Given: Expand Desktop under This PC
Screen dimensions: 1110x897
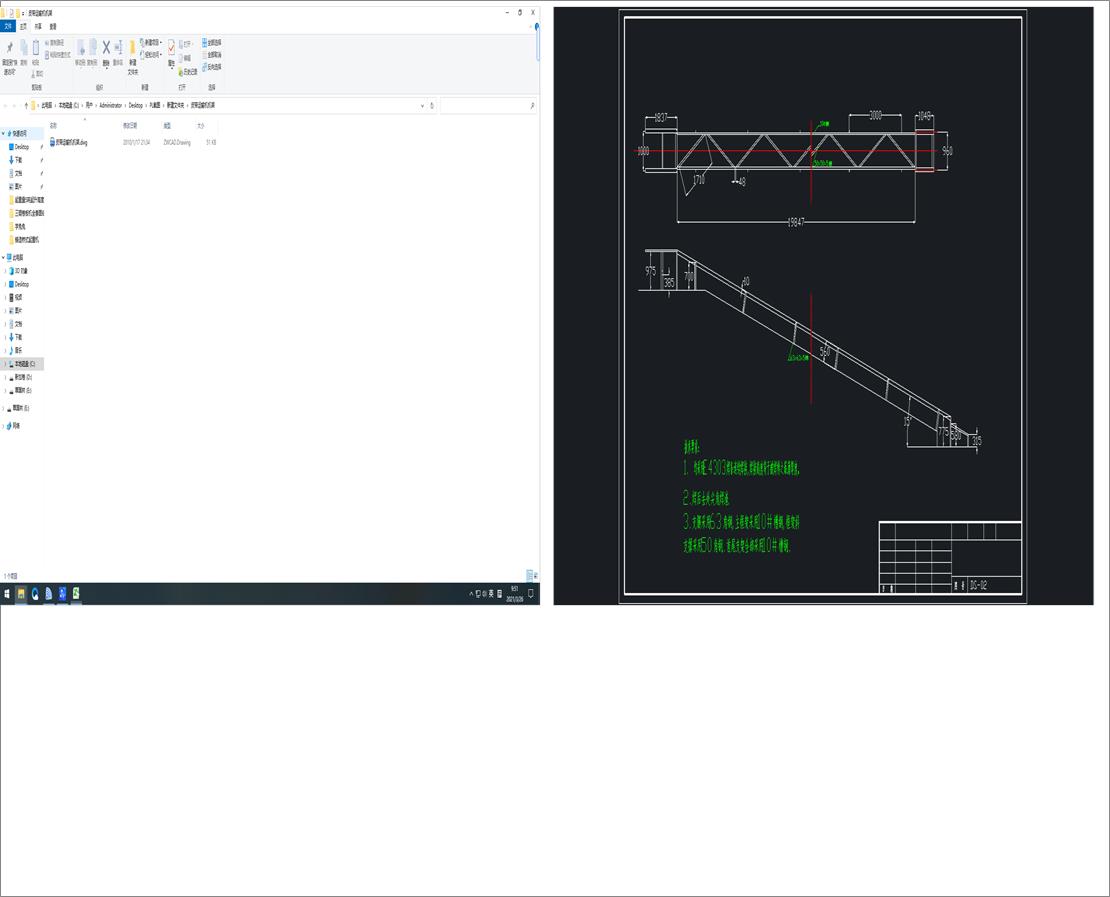Looking at the screenshot, I should (x=6, y=285).
